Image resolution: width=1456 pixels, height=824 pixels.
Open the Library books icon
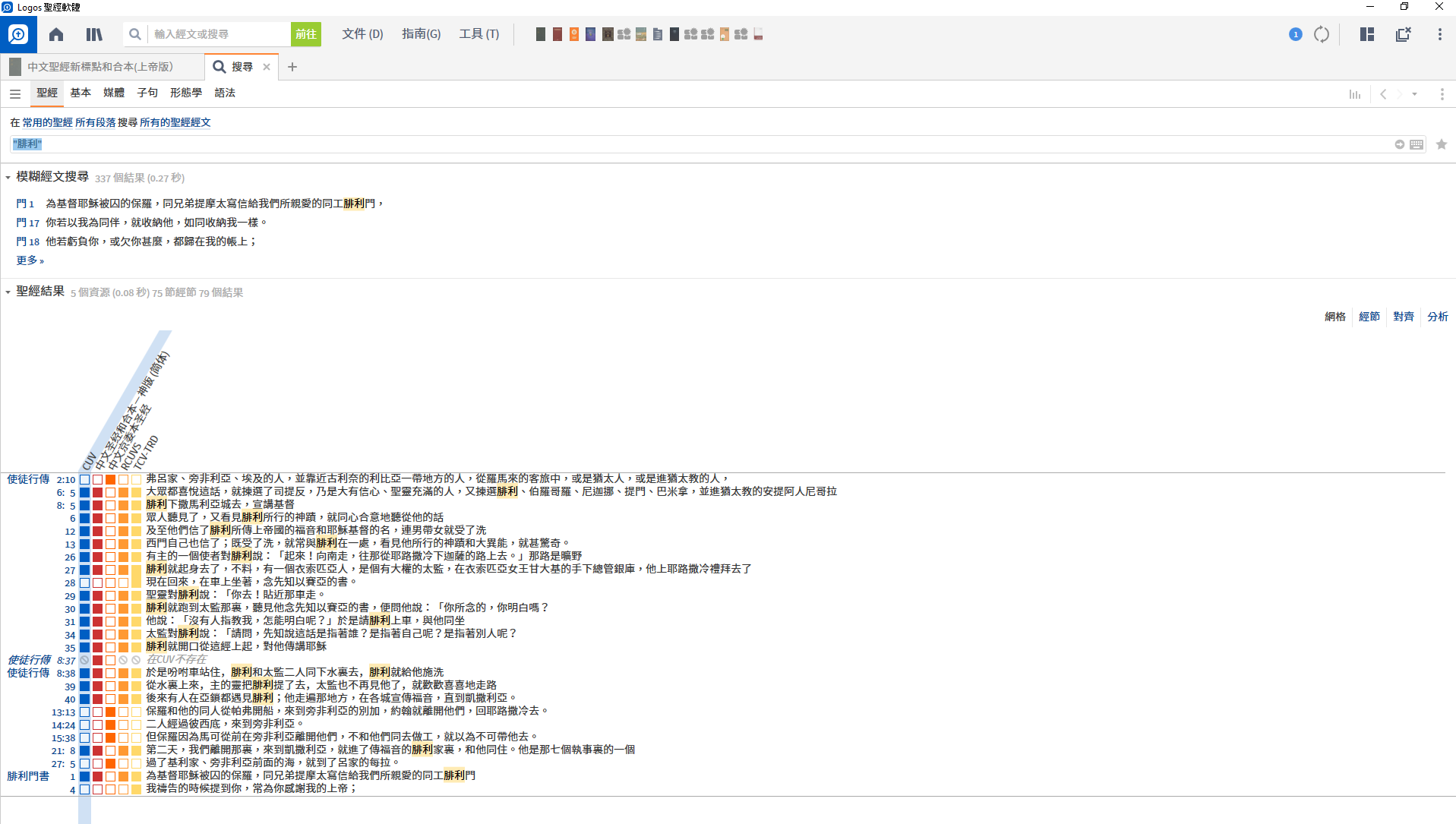pyautogui.click(x=94, y=34)
